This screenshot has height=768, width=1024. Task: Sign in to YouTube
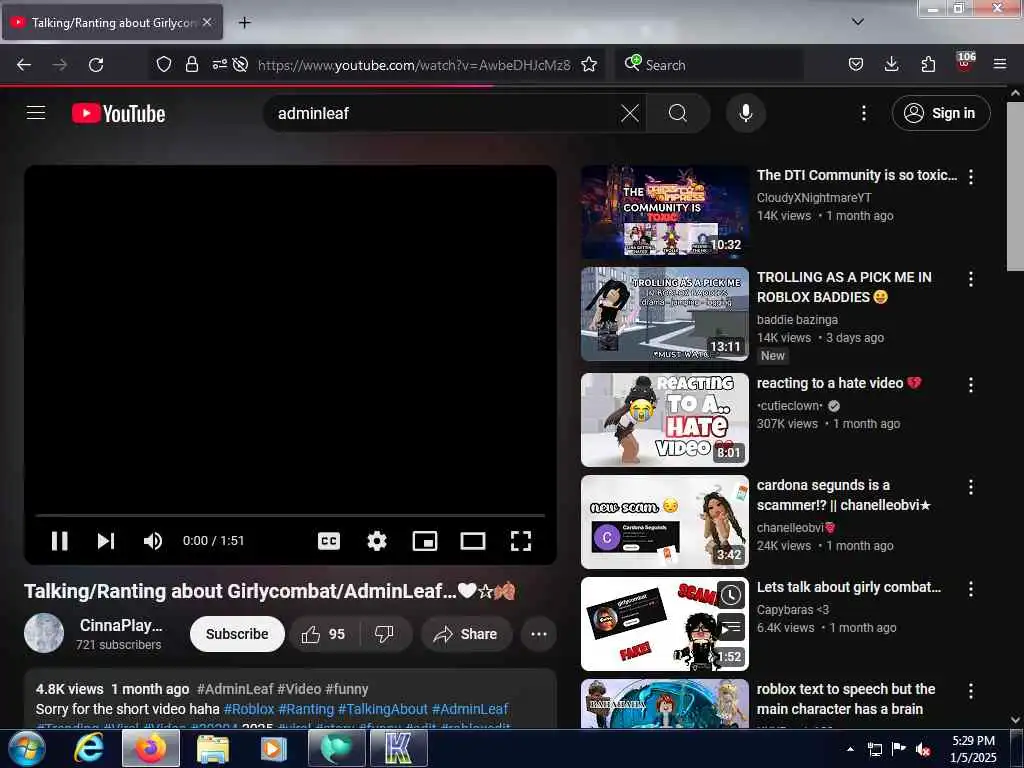pos(940,113)
